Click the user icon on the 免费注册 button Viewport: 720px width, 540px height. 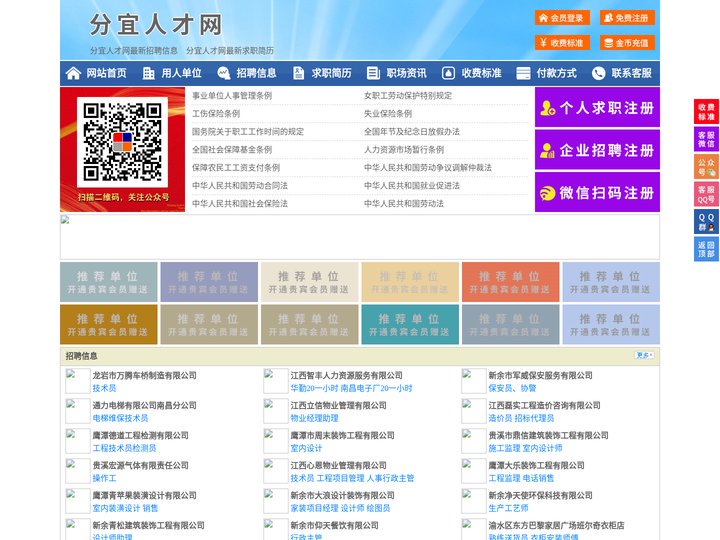[608, 18]
